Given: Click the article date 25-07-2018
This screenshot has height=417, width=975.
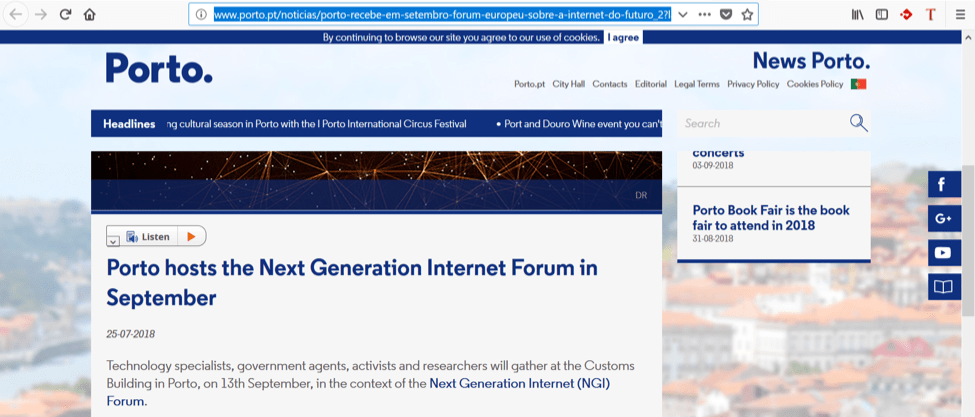Looking at the screenshot, I should pyautogui.click(x=131, y=334).
